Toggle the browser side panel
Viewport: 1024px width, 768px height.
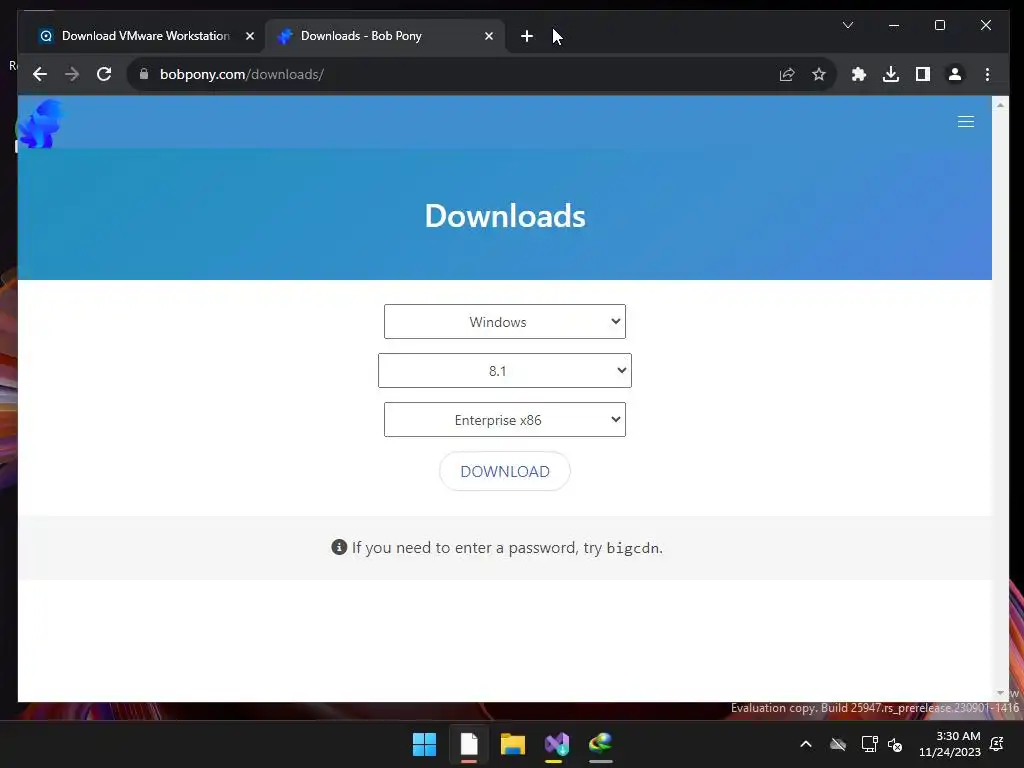(923, 74)
